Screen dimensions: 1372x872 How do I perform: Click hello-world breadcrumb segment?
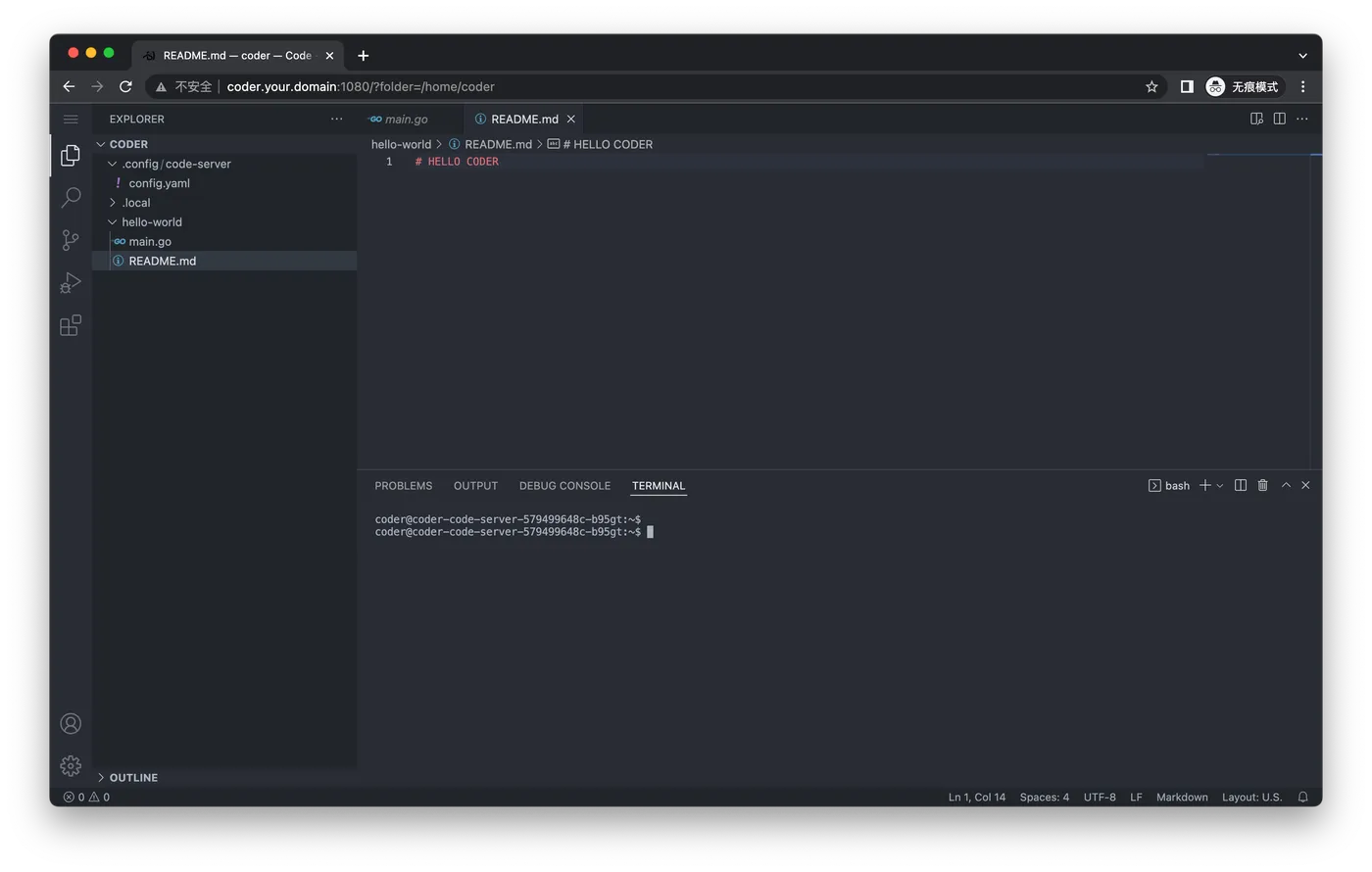click(401, 144)
